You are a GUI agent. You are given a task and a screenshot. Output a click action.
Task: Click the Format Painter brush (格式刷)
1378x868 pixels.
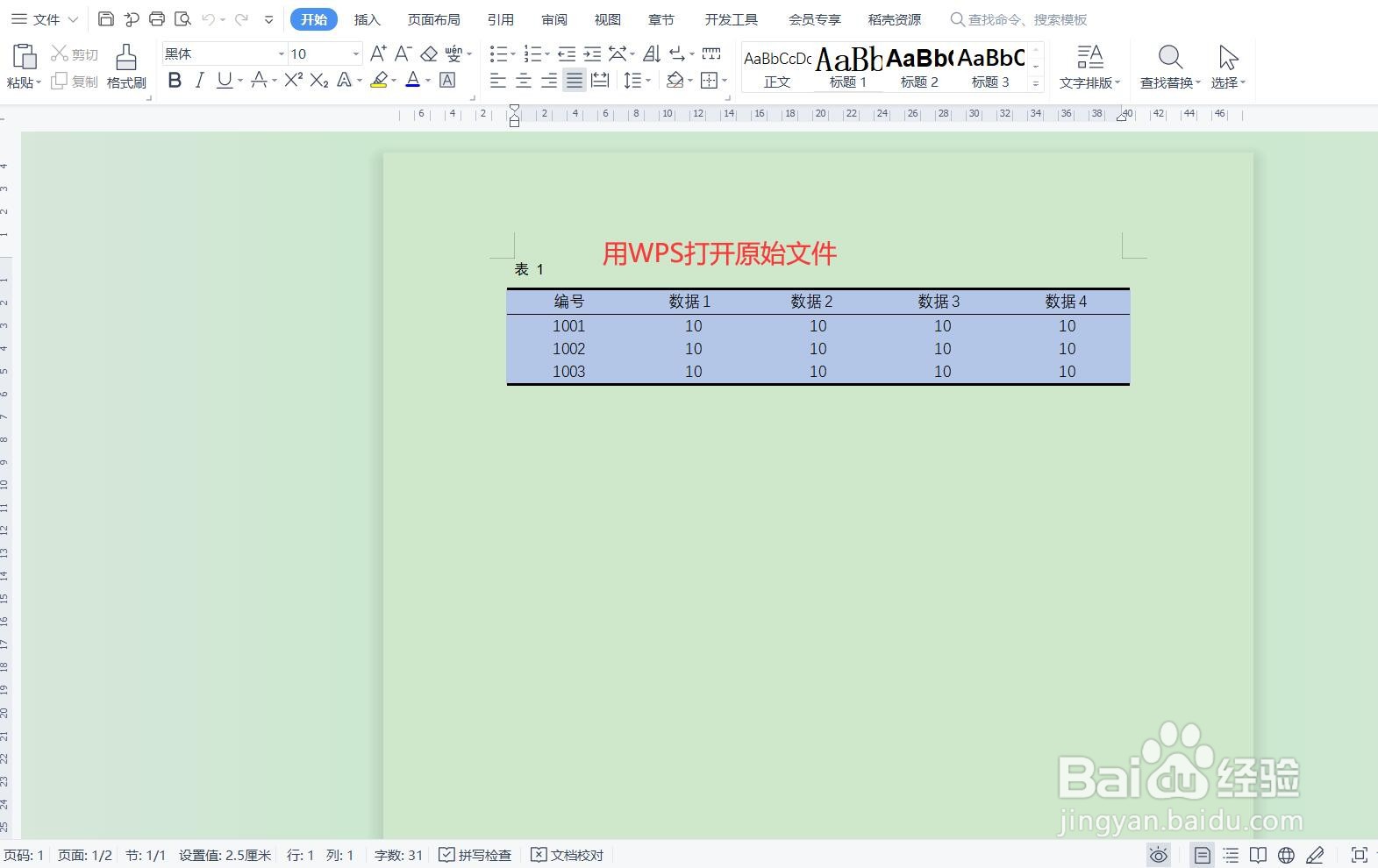tap(126, 67)
